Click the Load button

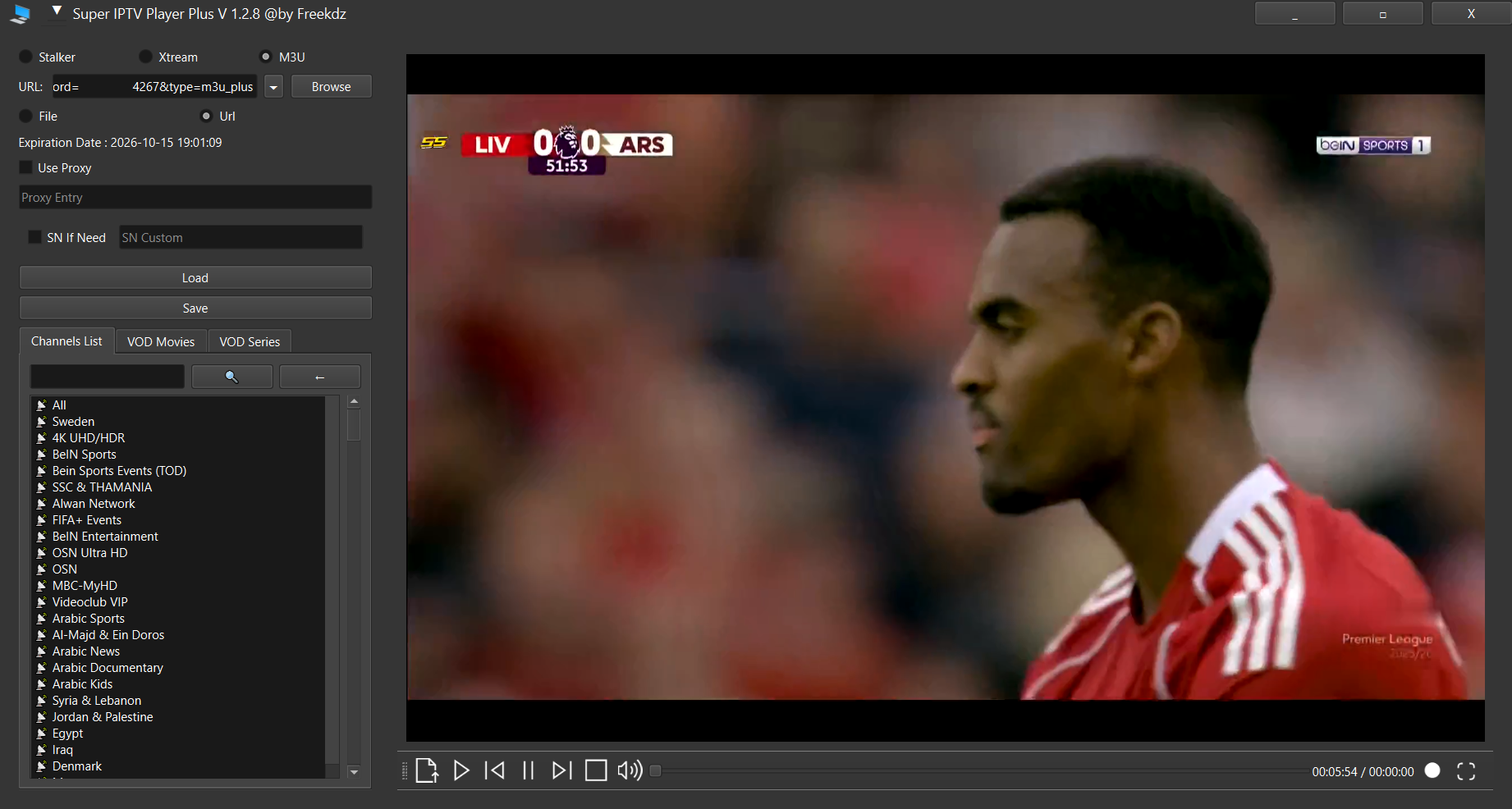pyautogui.click(x=195, y=278)
